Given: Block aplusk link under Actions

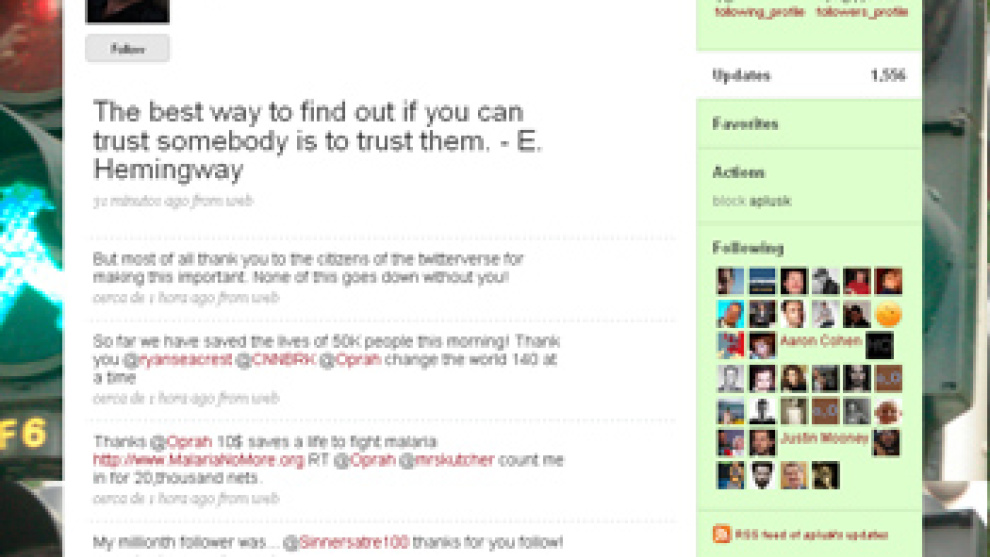Looking at the screenshot, I should pos(751,201).
